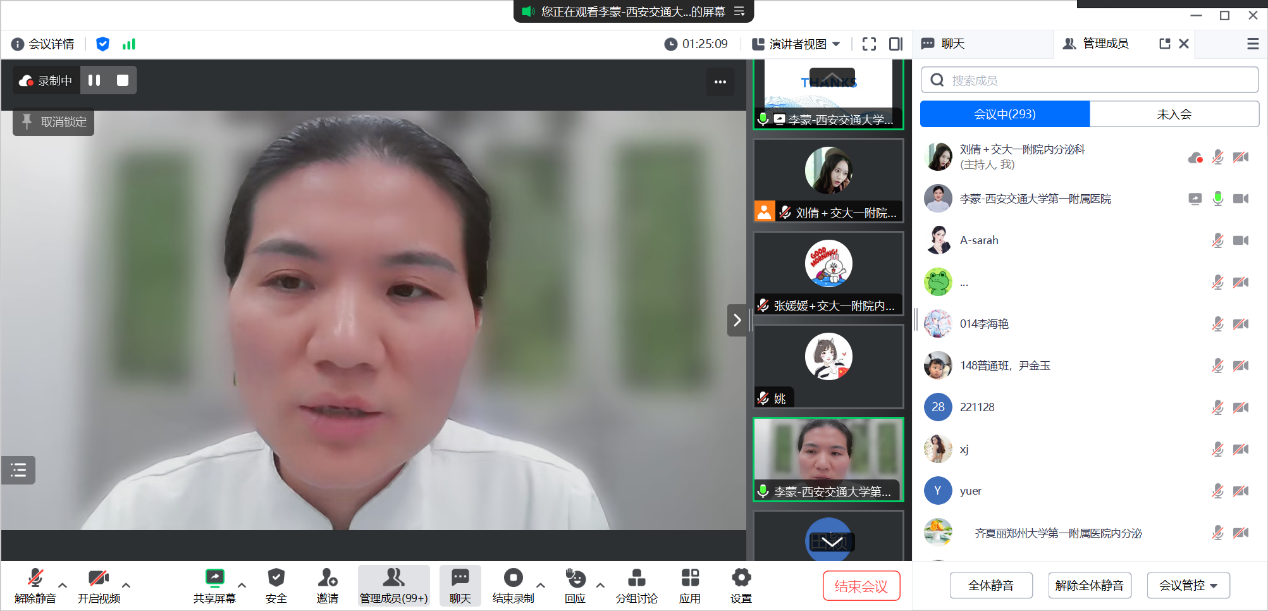Screen dimensions: 1268x611
Task: Close the member management panel
Action: (1184, 44)
